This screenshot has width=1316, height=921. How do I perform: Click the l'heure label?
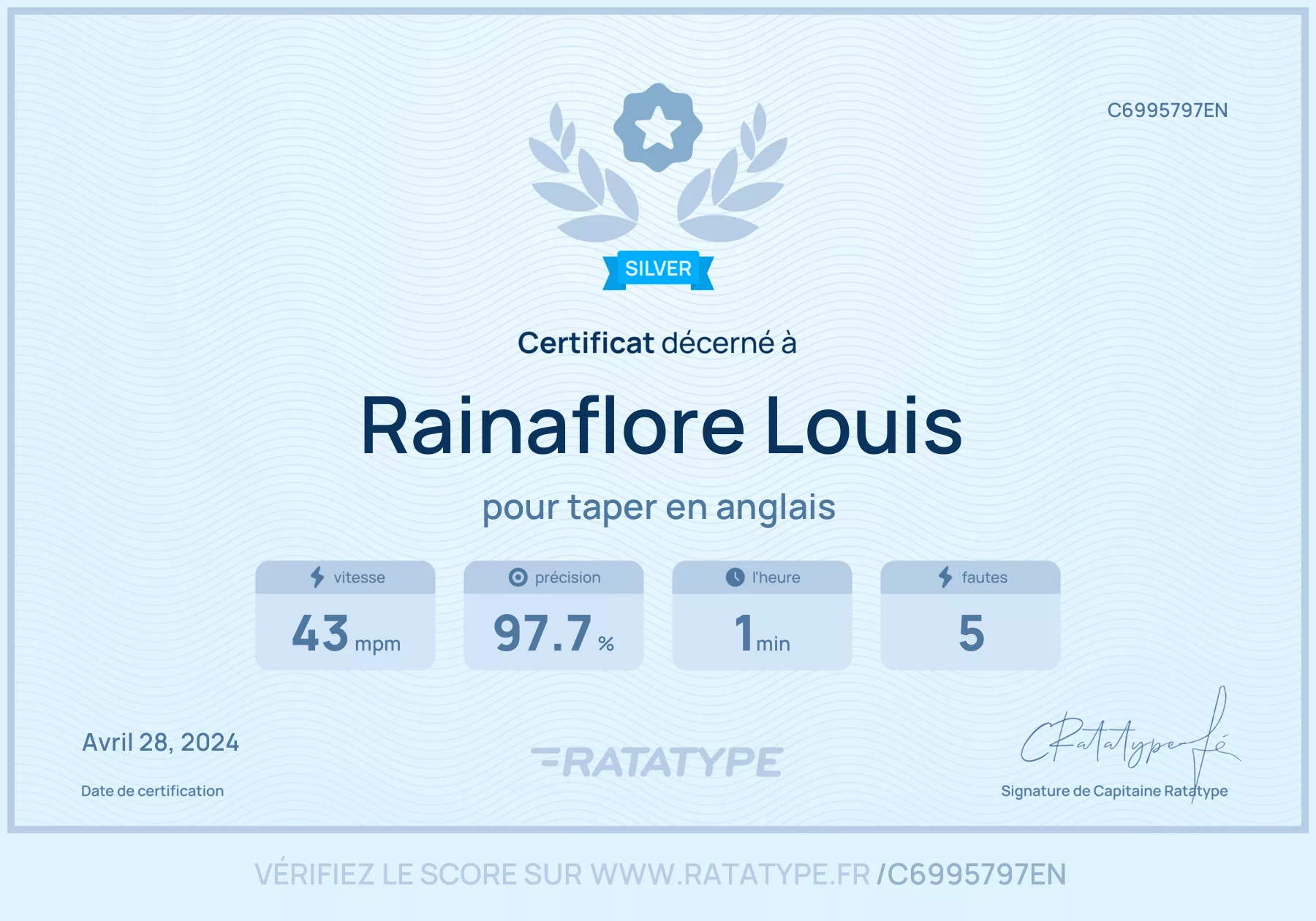[x=776, y=577]
